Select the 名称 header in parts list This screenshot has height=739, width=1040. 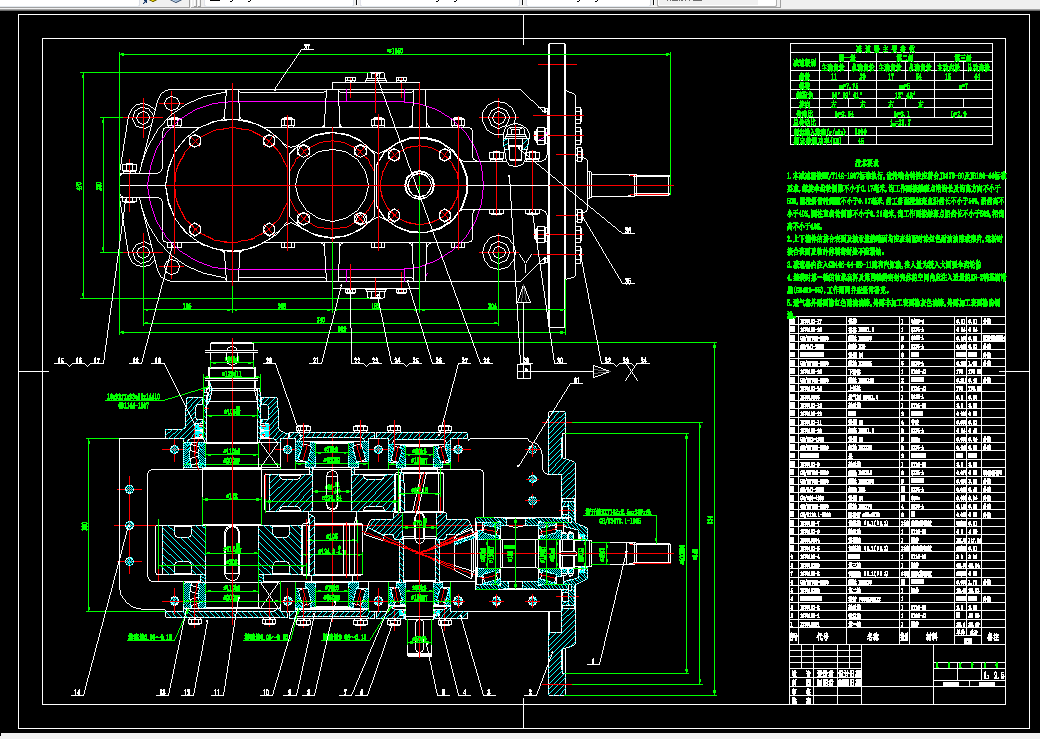pos(872,636)
